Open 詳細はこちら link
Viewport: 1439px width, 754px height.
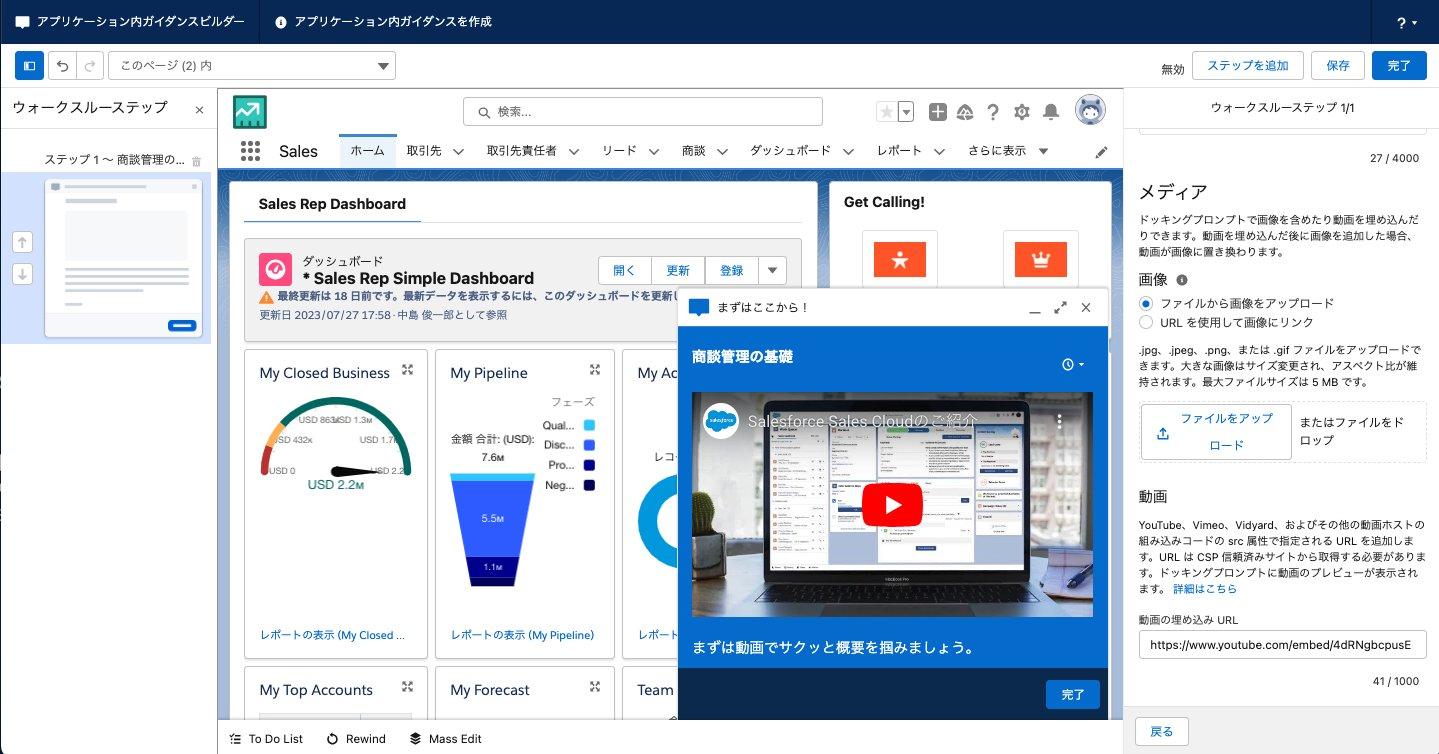(x=1205, y=590)
